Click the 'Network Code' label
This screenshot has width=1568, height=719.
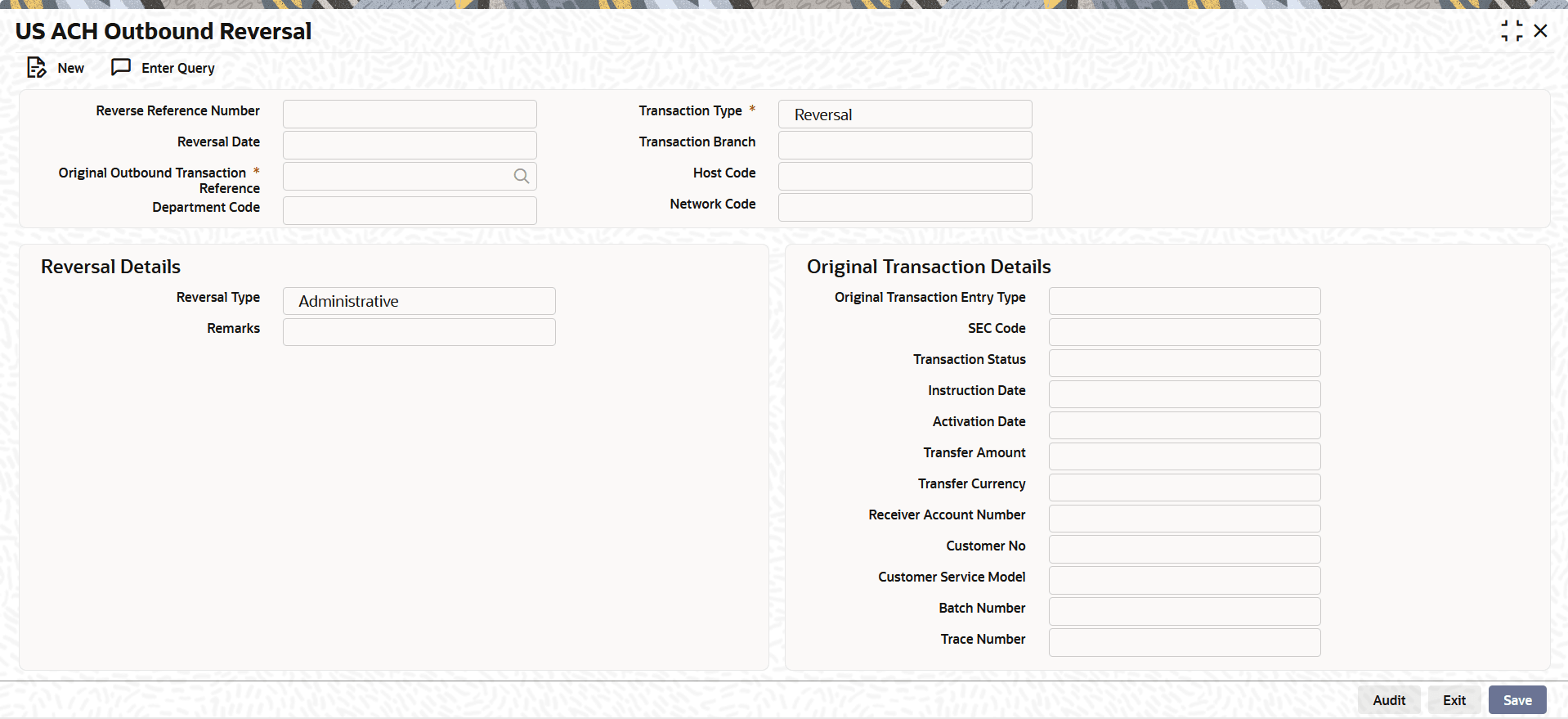713,204
